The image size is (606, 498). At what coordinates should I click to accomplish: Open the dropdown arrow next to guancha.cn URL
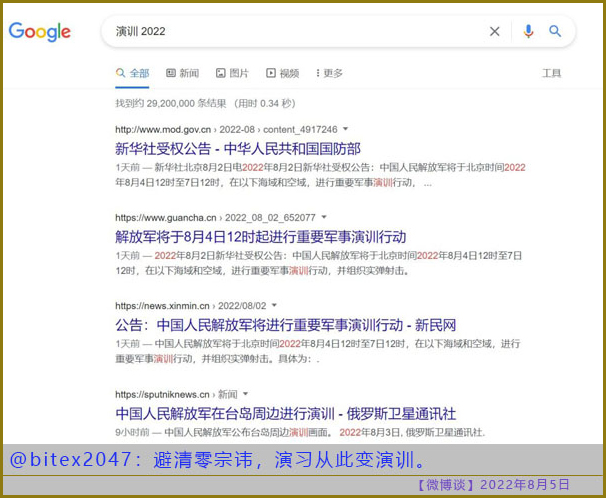point(324,217)
